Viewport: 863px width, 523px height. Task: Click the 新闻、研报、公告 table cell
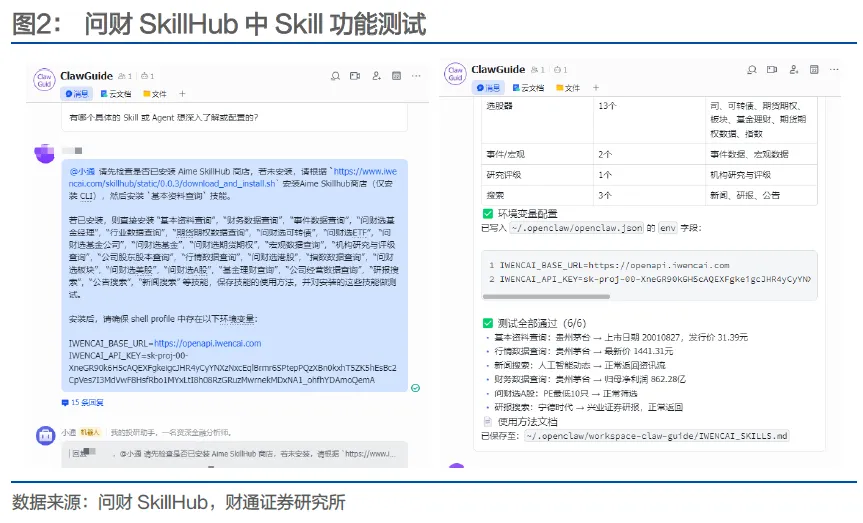point(761,195)
